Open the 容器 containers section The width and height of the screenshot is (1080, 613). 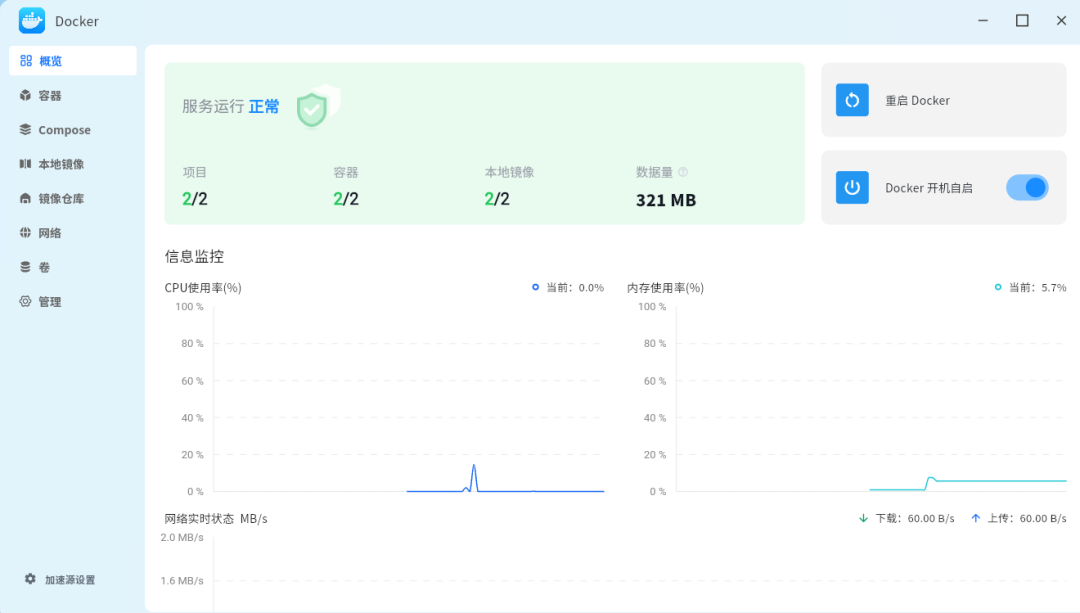[x=72, y=95]
